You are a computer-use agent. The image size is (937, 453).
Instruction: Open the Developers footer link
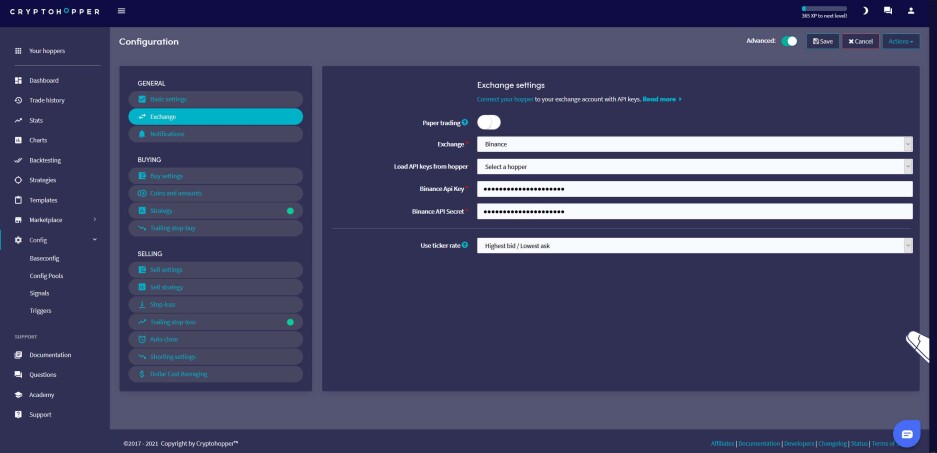(799, 444)
